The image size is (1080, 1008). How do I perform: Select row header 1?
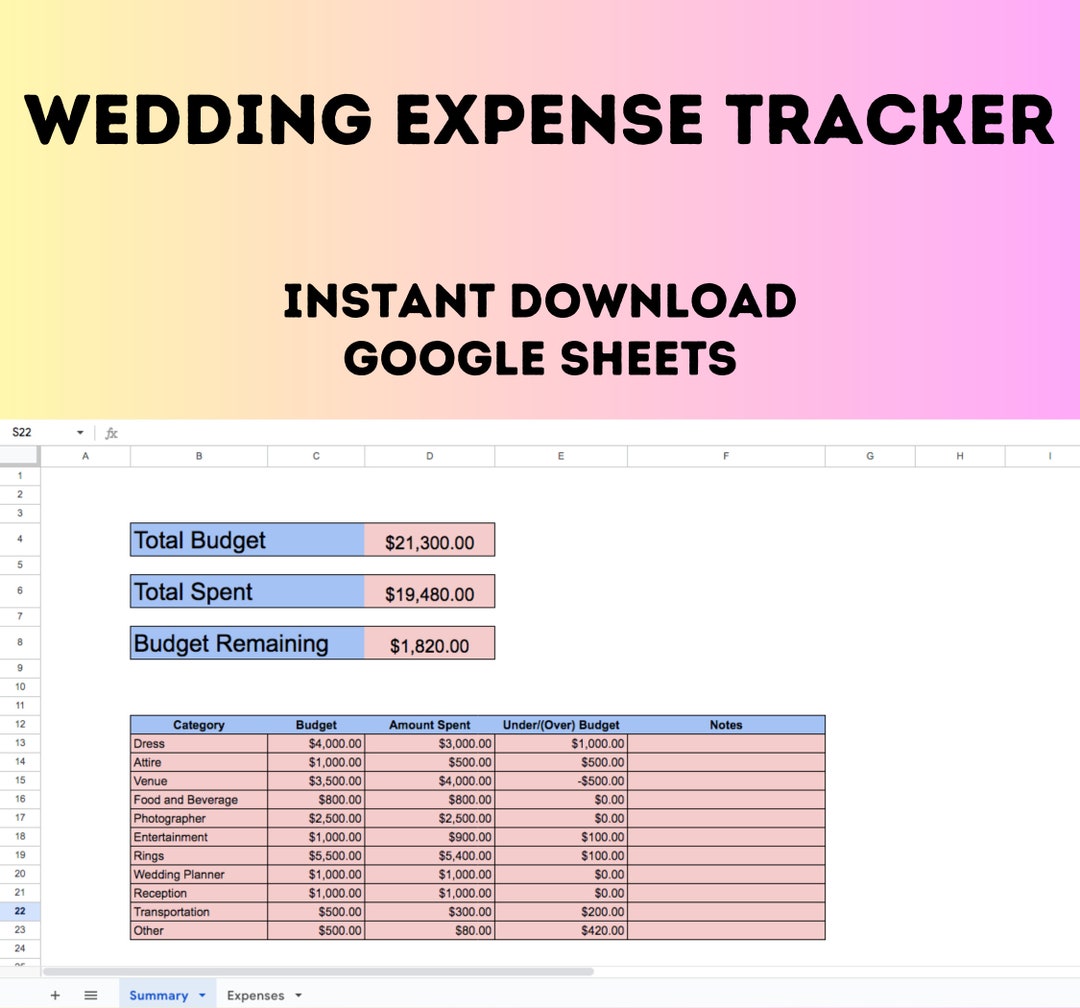[x=20, y=475]
